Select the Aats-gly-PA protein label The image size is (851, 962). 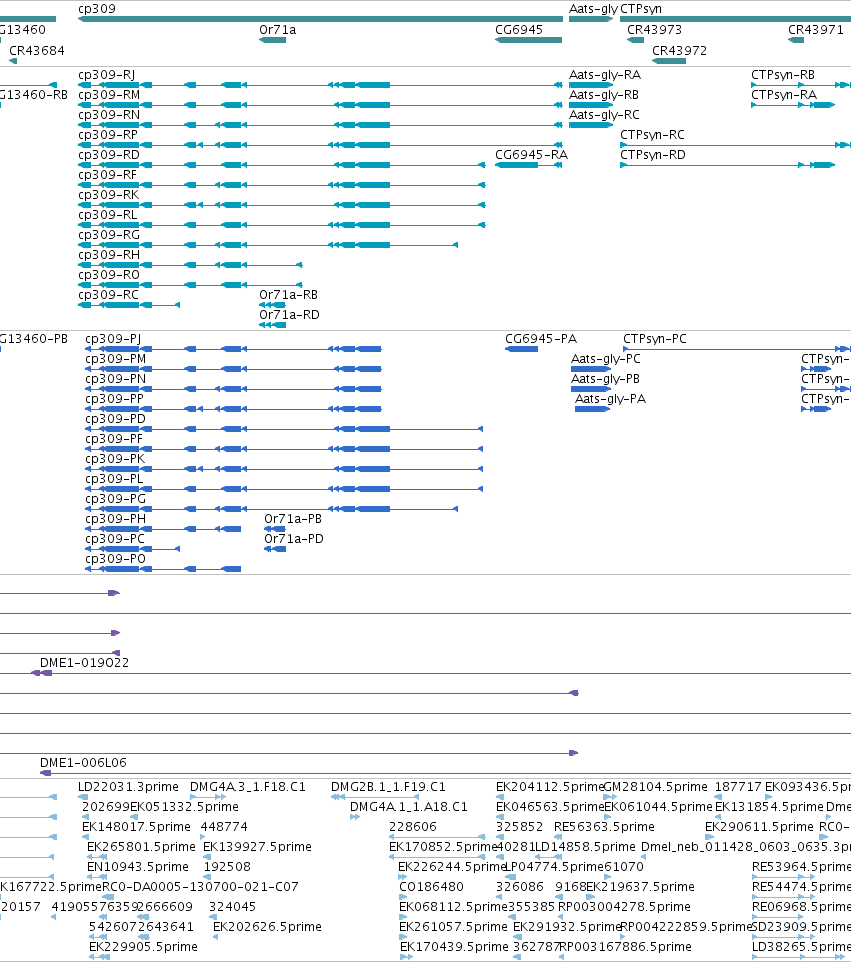click(x=610, y=399)
